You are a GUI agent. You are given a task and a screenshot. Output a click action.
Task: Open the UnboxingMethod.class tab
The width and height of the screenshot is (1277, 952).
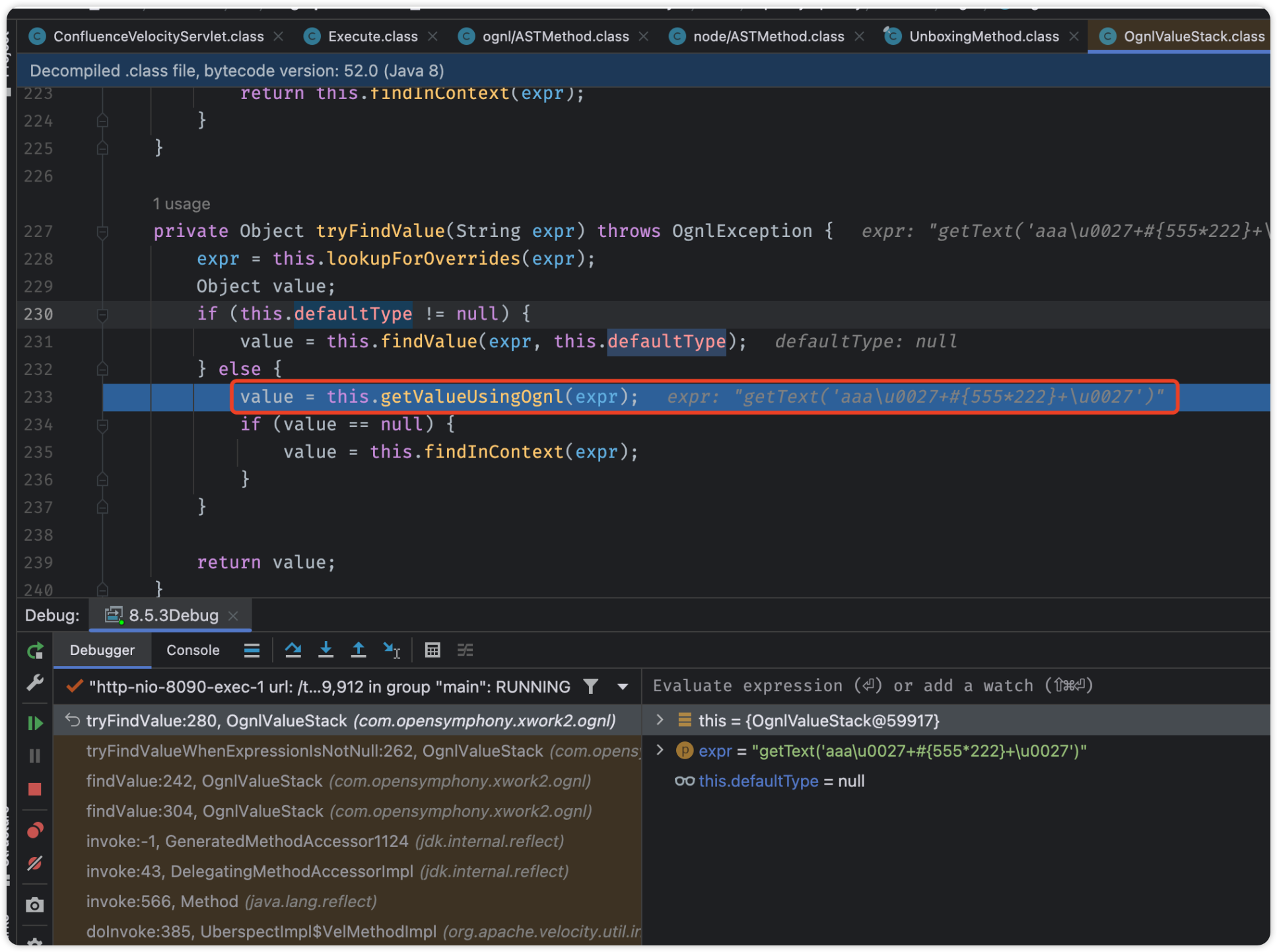coord(983,36)
